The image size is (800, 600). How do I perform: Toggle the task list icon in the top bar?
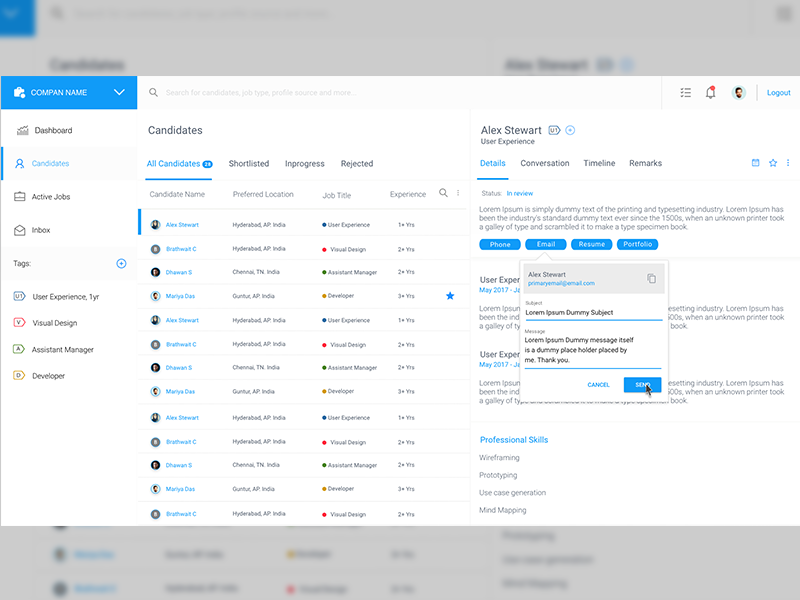point(685,92)
